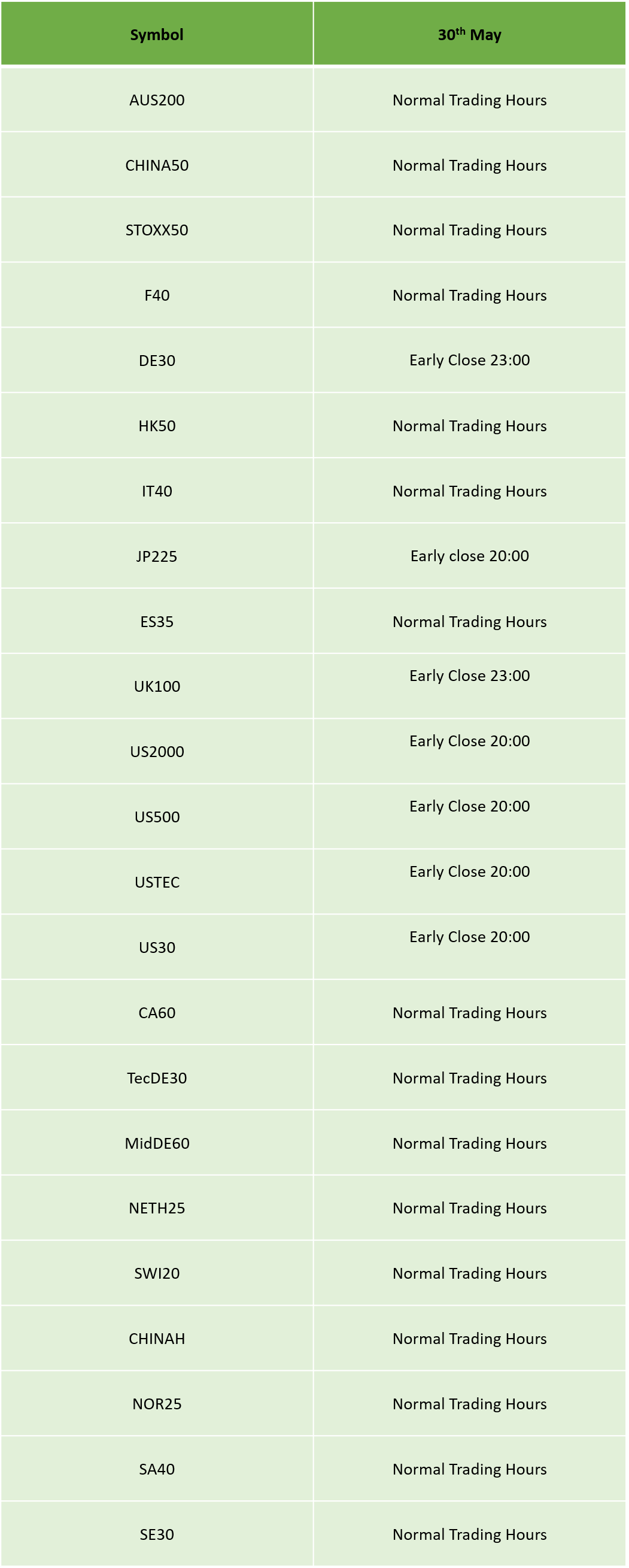This screenshot has width=629, height=1568.
Task: Click JP225's Early close 20:00 text
Action: 470,556
